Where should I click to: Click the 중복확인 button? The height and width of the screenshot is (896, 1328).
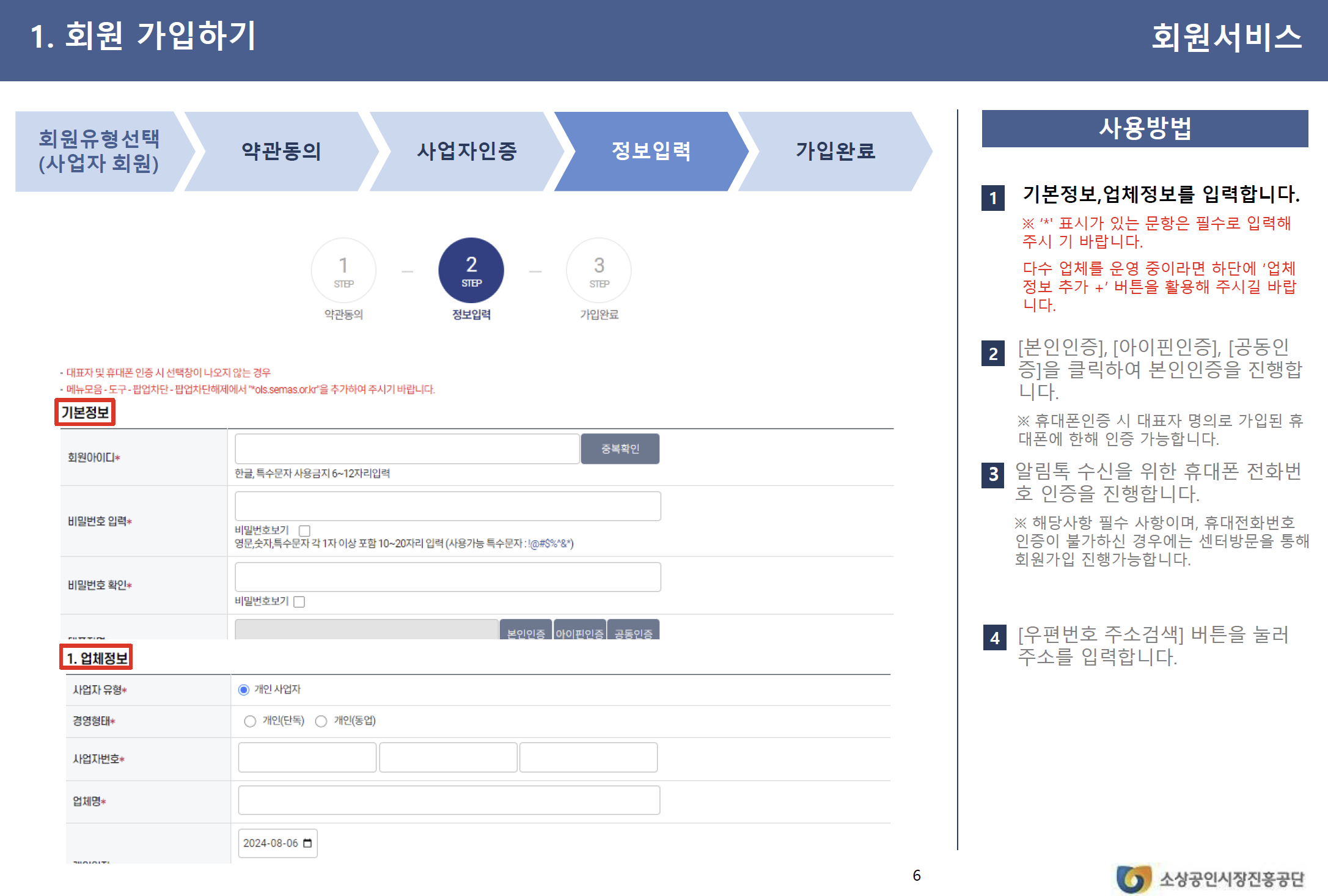click(x=620, y=449)
